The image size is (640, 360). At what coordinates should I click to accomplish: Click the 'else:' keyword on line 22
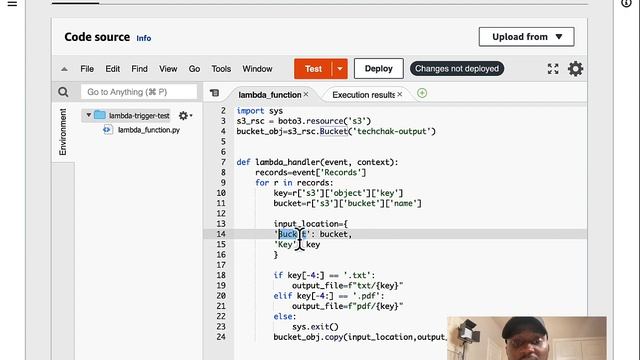pyautogui.click(x=285, y=316)
